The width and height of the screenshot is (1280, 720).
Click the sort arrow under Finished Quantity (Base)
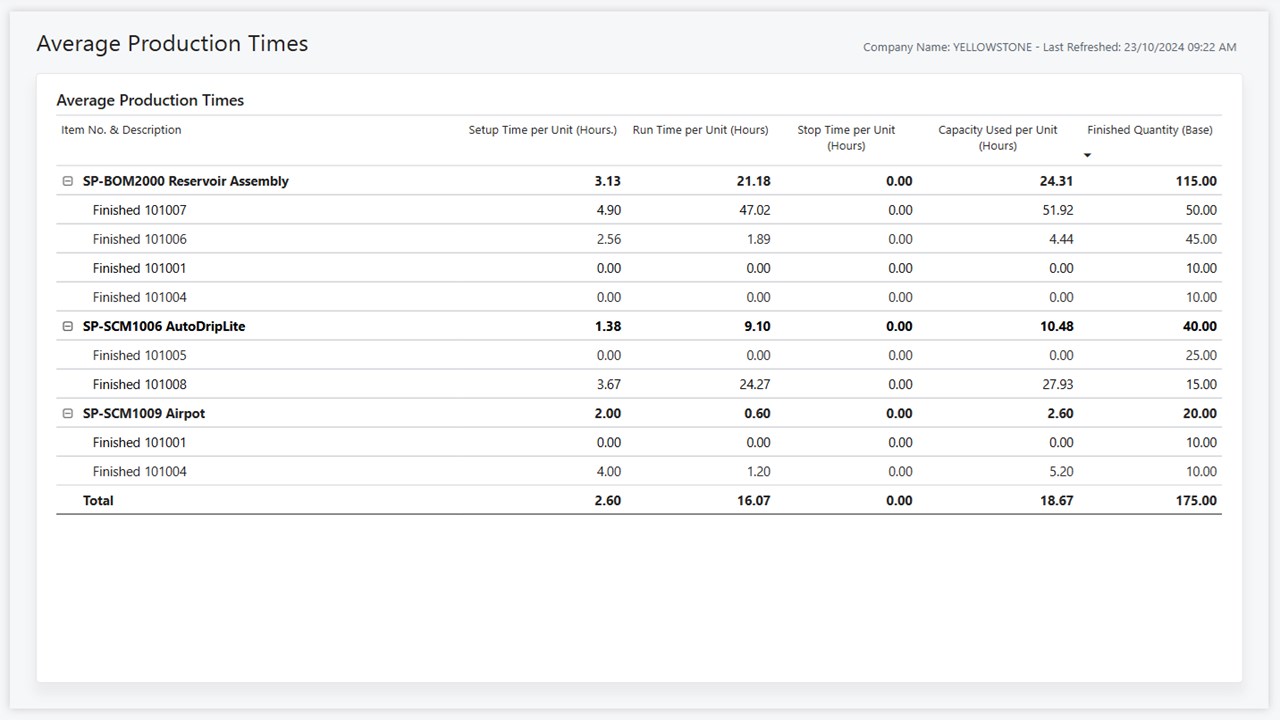1087,155
